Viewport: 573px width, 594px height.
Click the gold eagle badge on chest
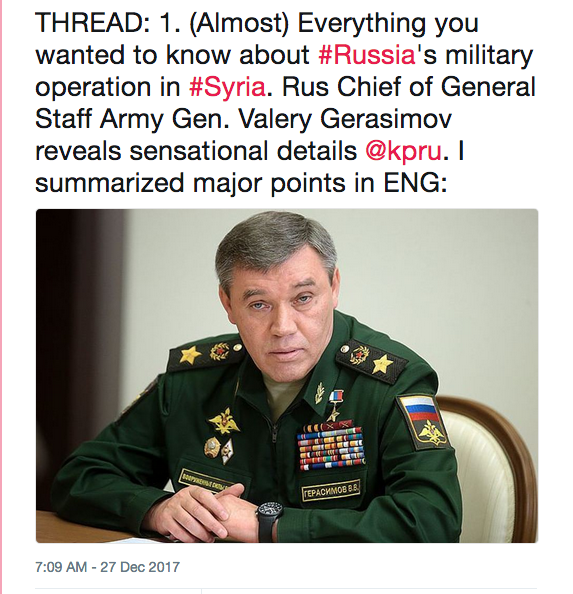(223, 421)
